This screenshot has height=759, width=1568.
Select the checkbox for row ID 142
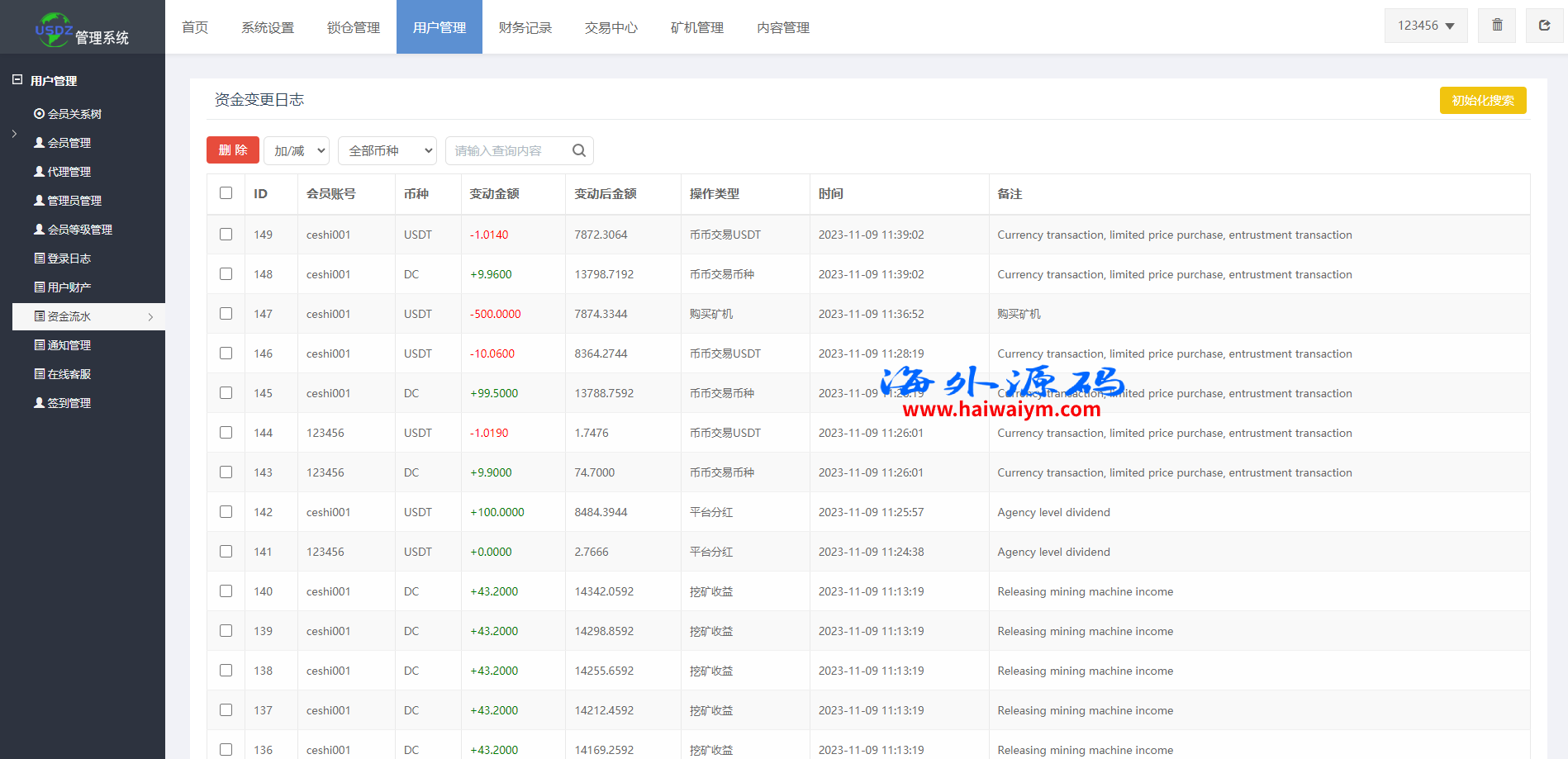tap(226, 512)
